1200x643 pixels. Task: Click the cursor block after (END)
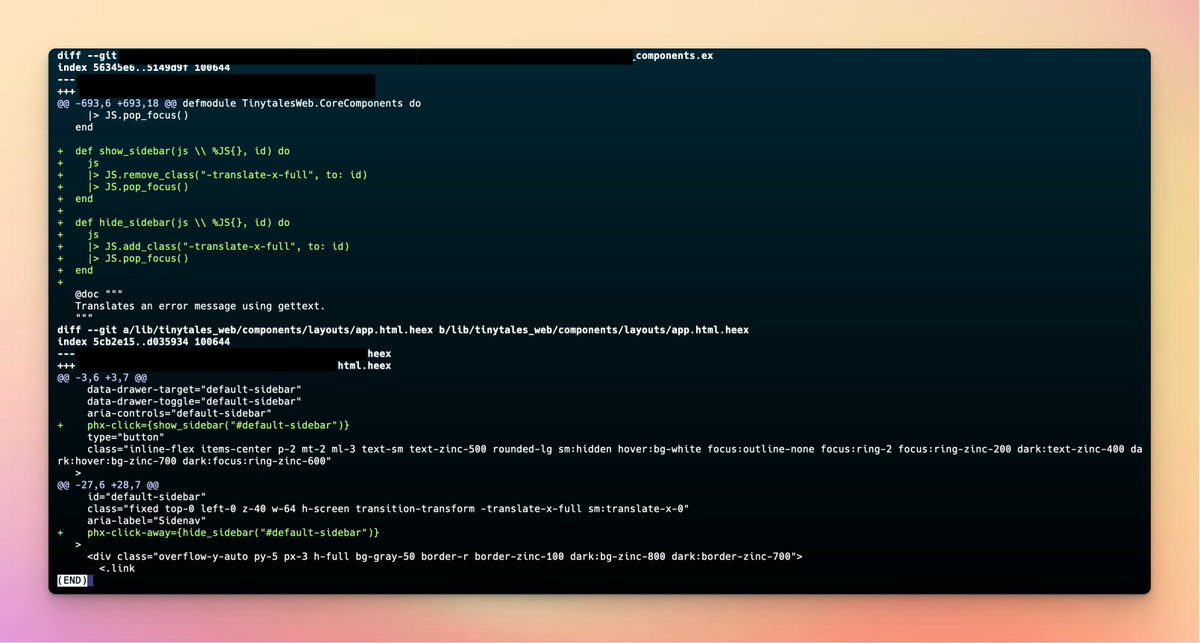(90, 580)
